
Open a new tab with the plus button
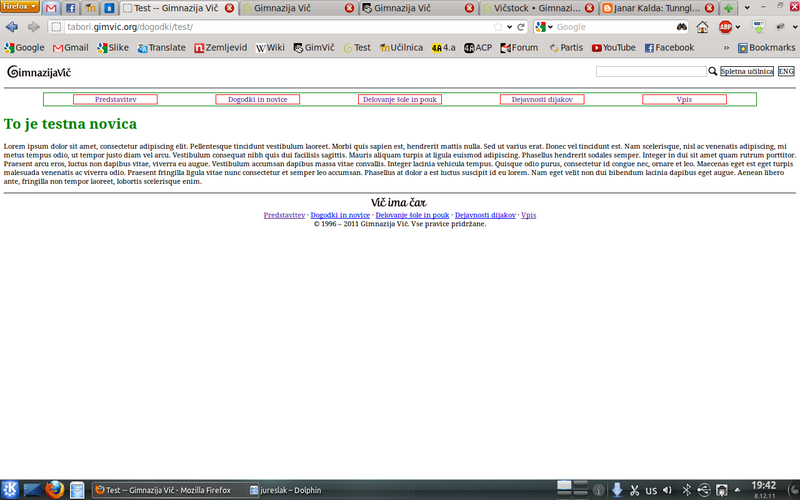(x=729, y=8)
